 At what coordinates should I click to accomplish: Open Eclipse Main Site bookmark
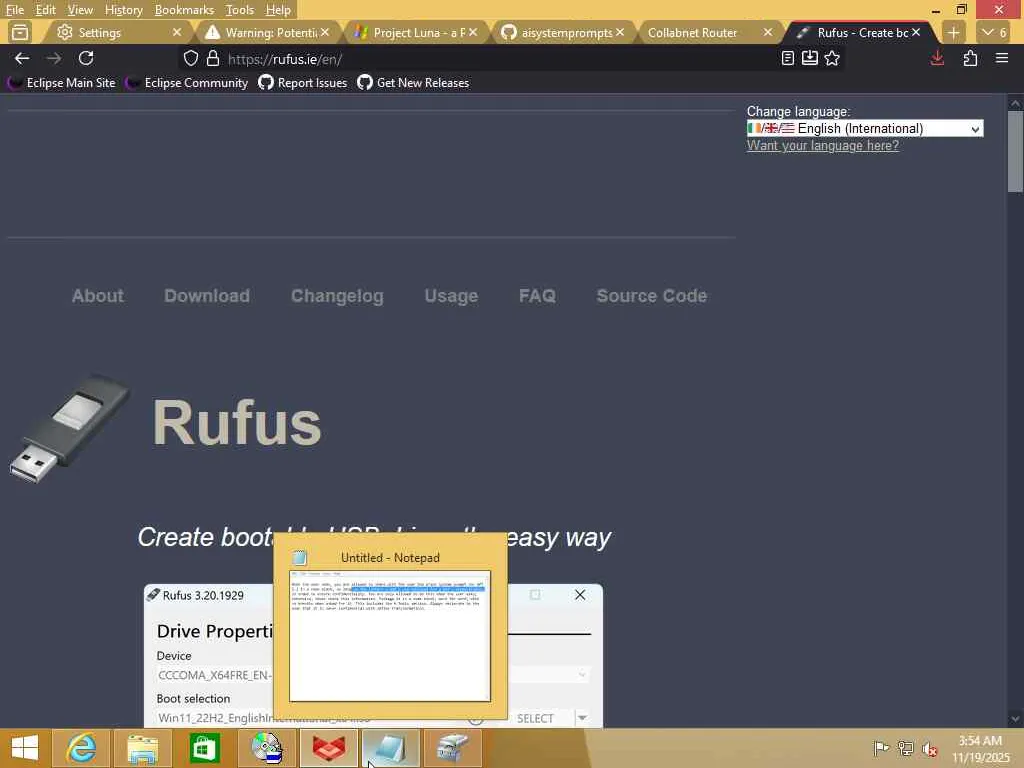coord(61,83)
